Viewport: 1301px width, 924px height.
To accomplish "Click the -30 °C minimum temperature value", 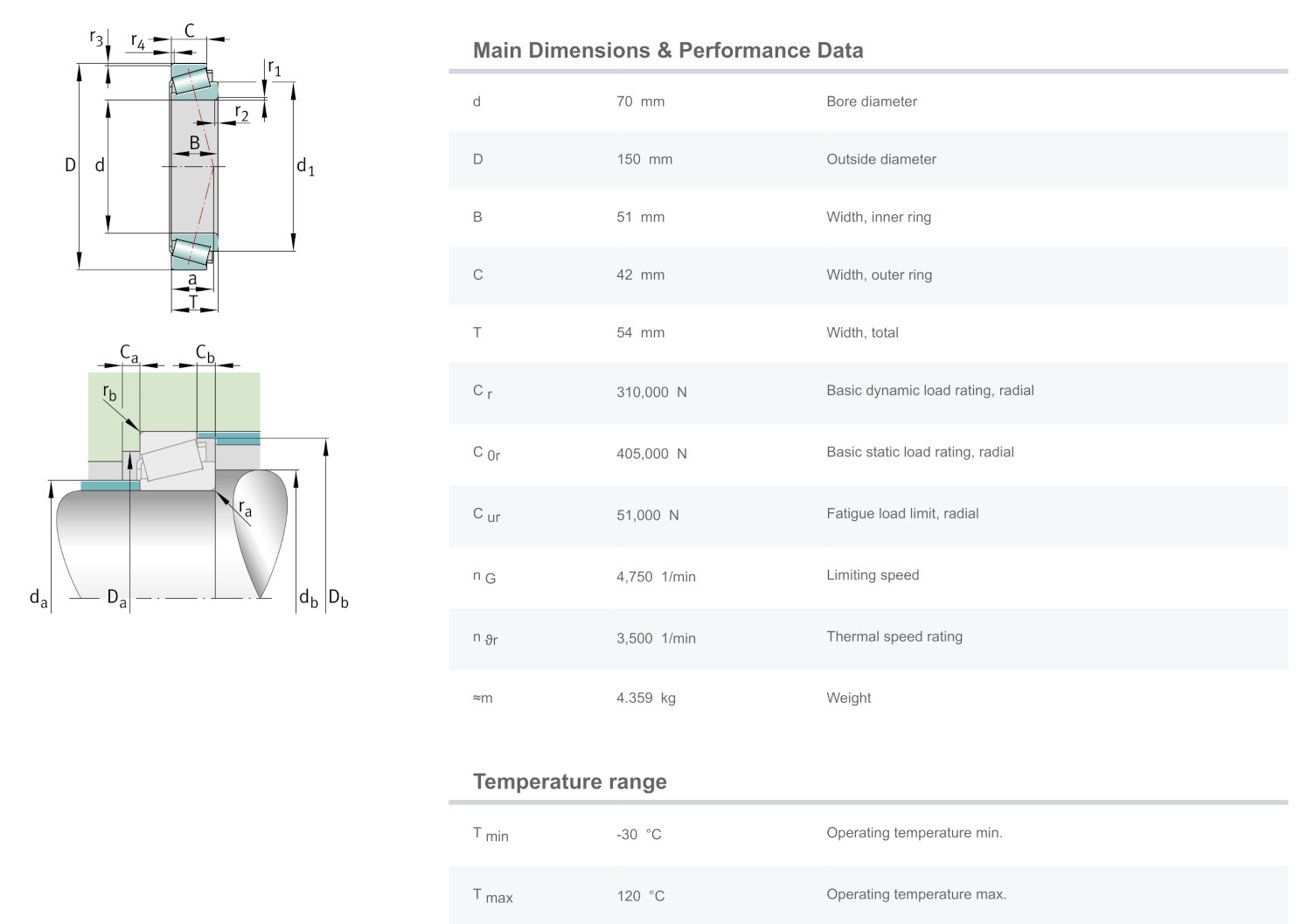I will coord(638,834).
